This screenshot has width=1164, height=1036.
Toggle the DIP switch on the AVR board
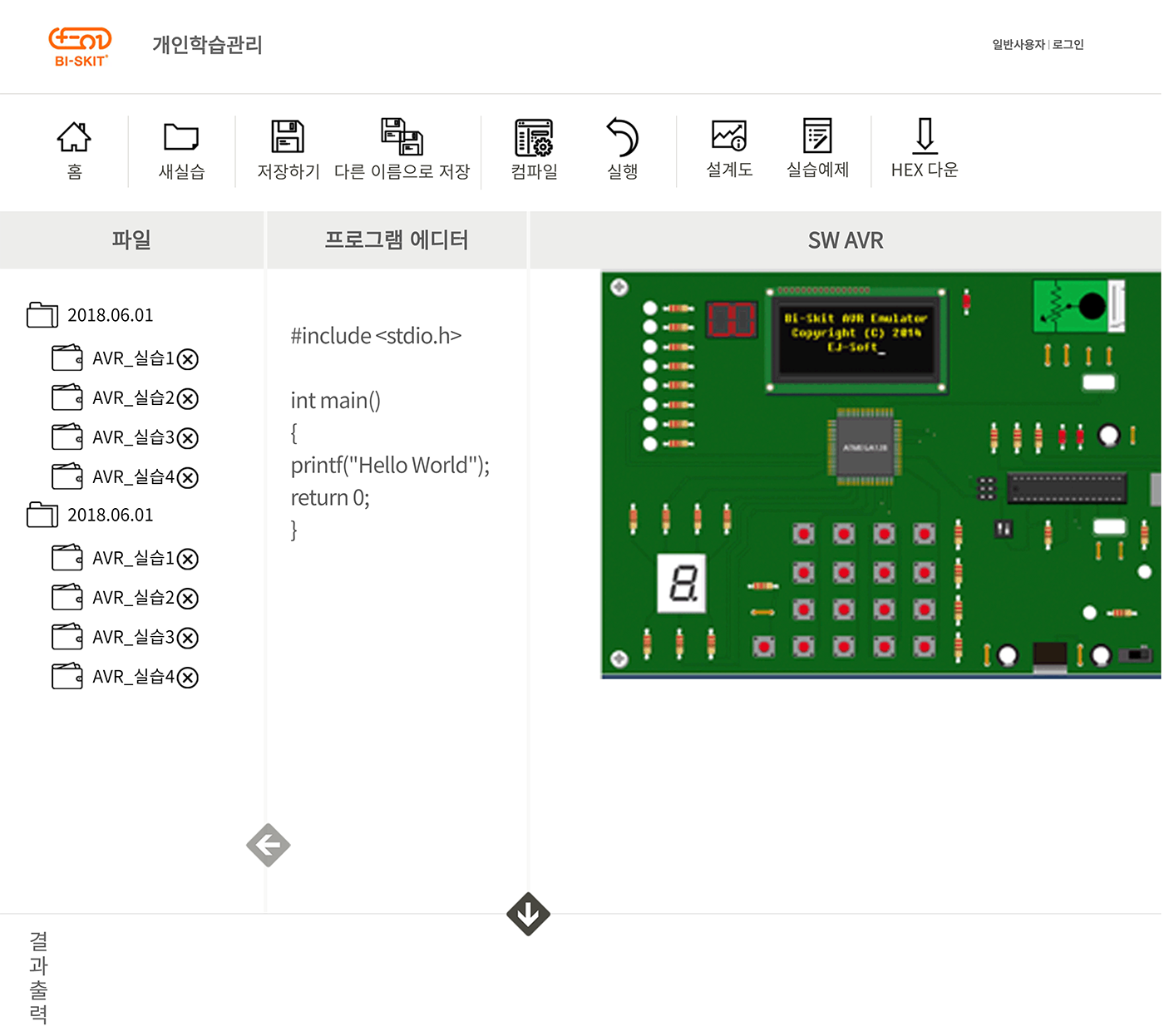click(x=1004, y=529)
